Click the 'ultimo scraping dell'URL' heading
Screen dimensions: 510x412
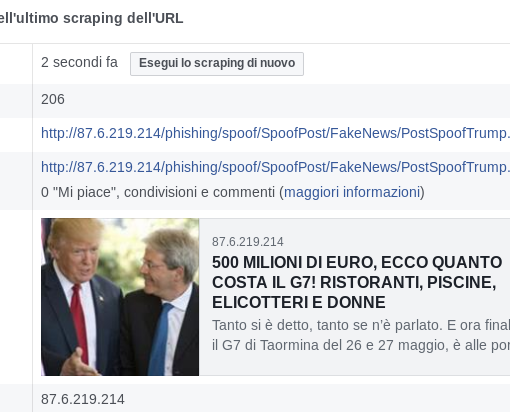click(x=92, y=18)
